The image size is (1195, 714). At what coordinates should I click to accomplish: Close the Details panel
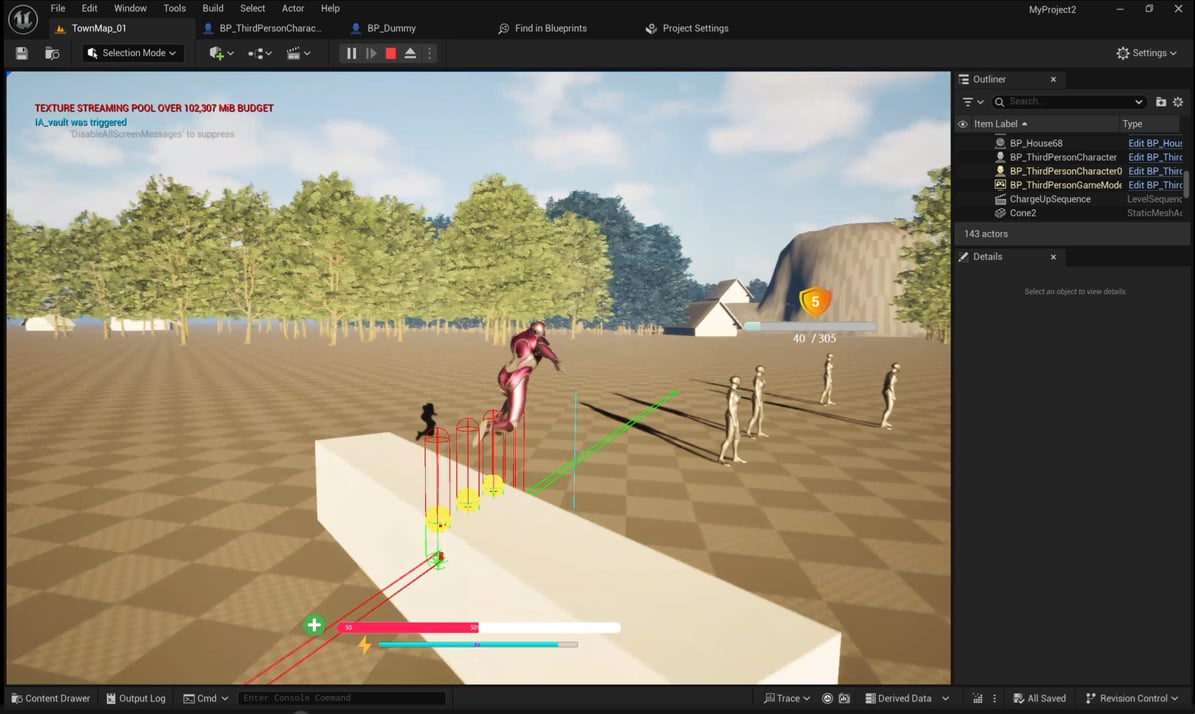[1053, 257]
